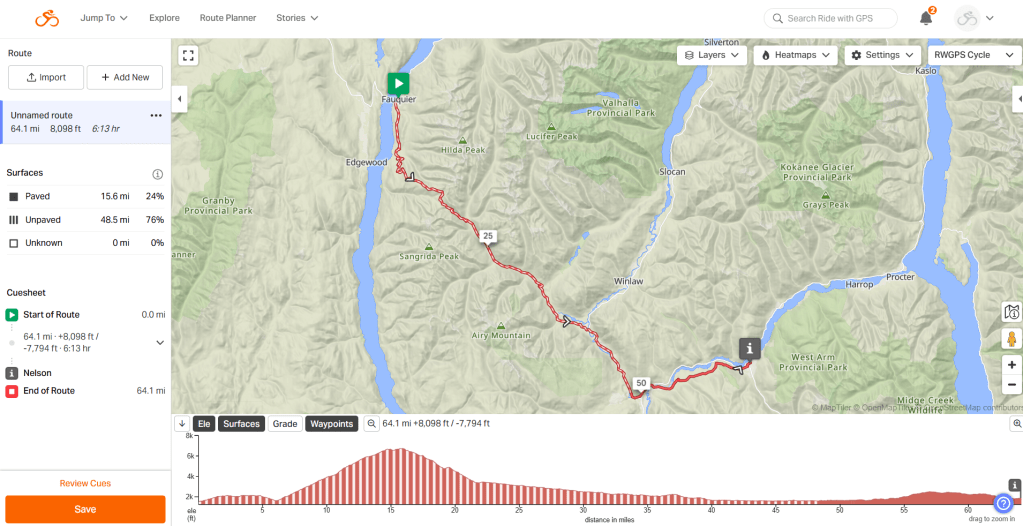
Task: Toggle the Ele elevation profile button
Action: point(204,424)
